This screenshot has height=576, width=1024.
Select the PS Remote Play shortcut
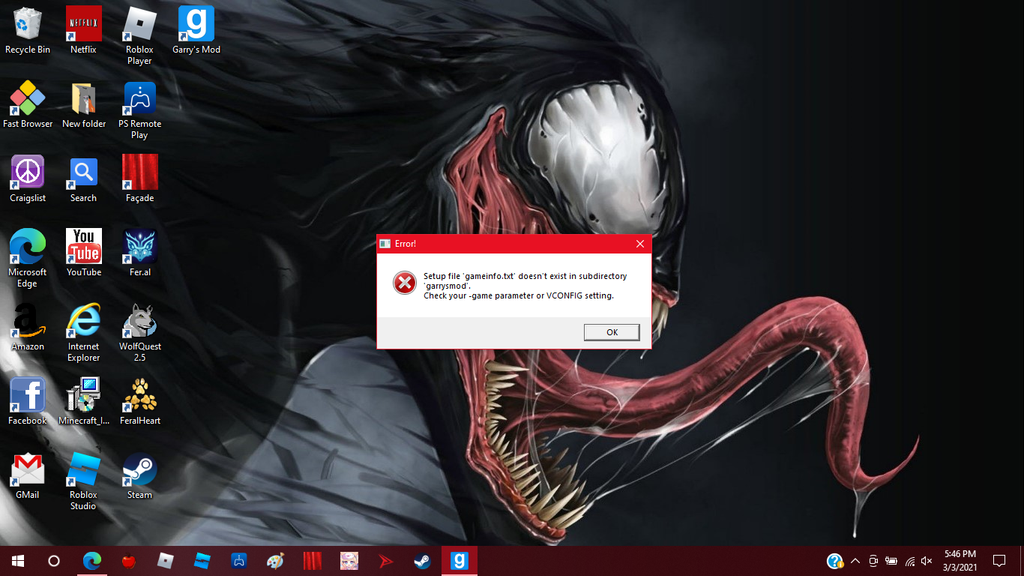pyautogui.click(x=140, y=110)
